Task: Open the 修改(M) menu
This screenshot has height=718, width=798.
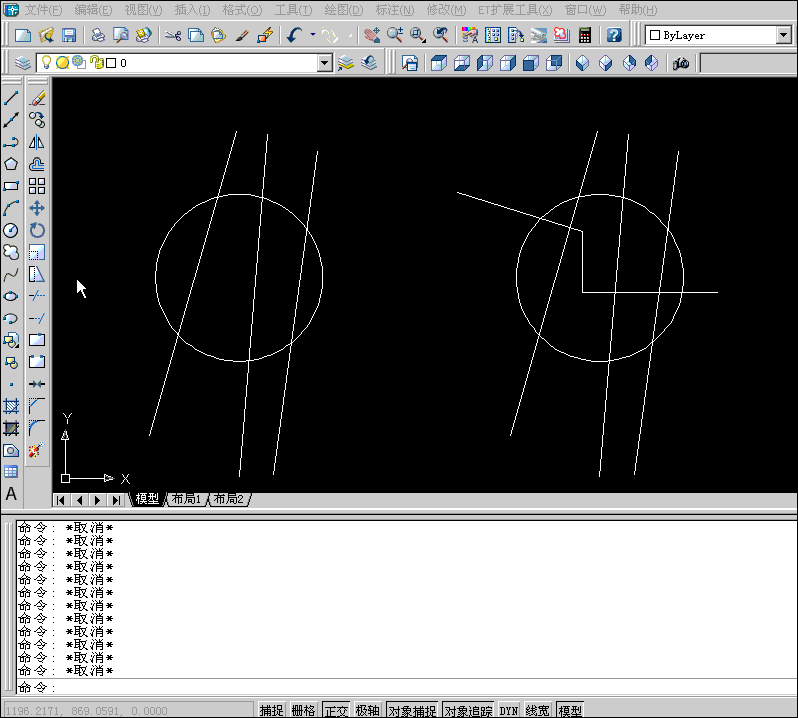Action: coord(446,10)
